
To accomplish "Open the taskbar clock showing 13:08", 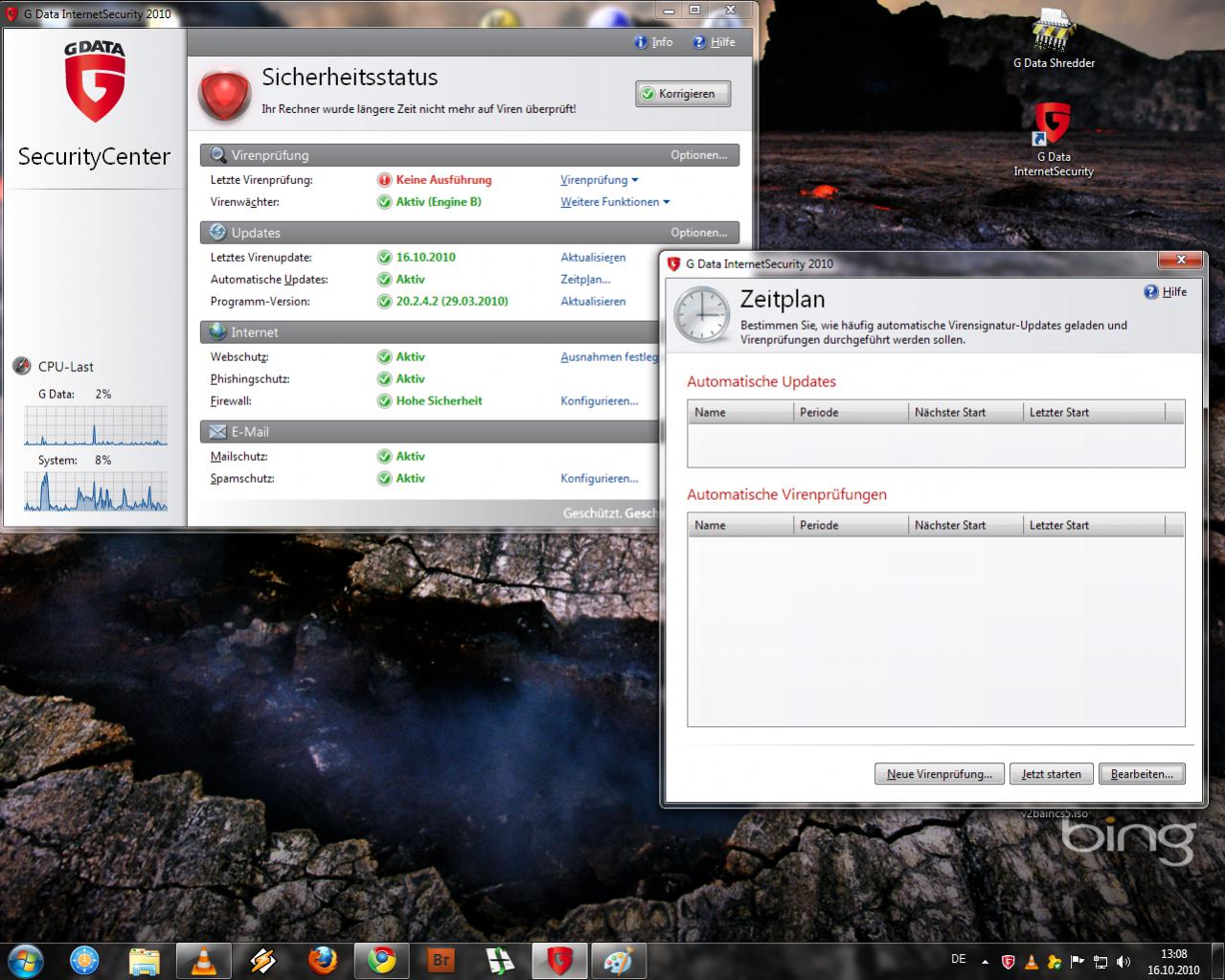I will 1173,962.
